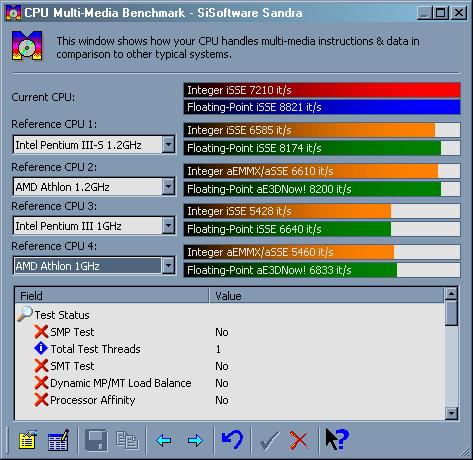Click the blue refresh arrow icon
Viewport: 473px width, 460px height.
click(232, 439)
